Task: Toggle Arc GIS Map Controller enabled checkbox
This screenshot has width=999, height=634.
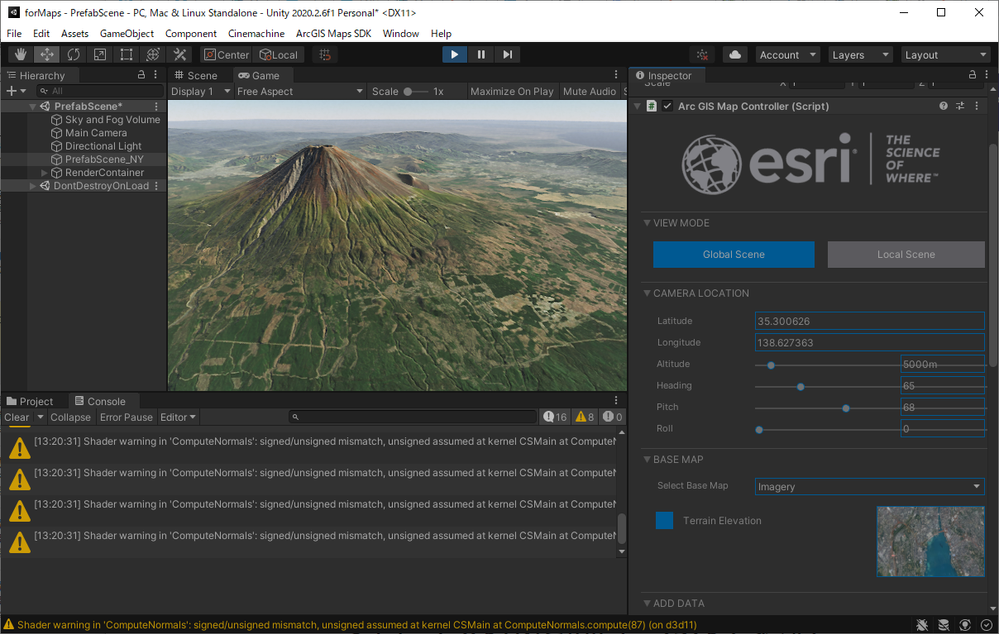Action: coord(667,106)
